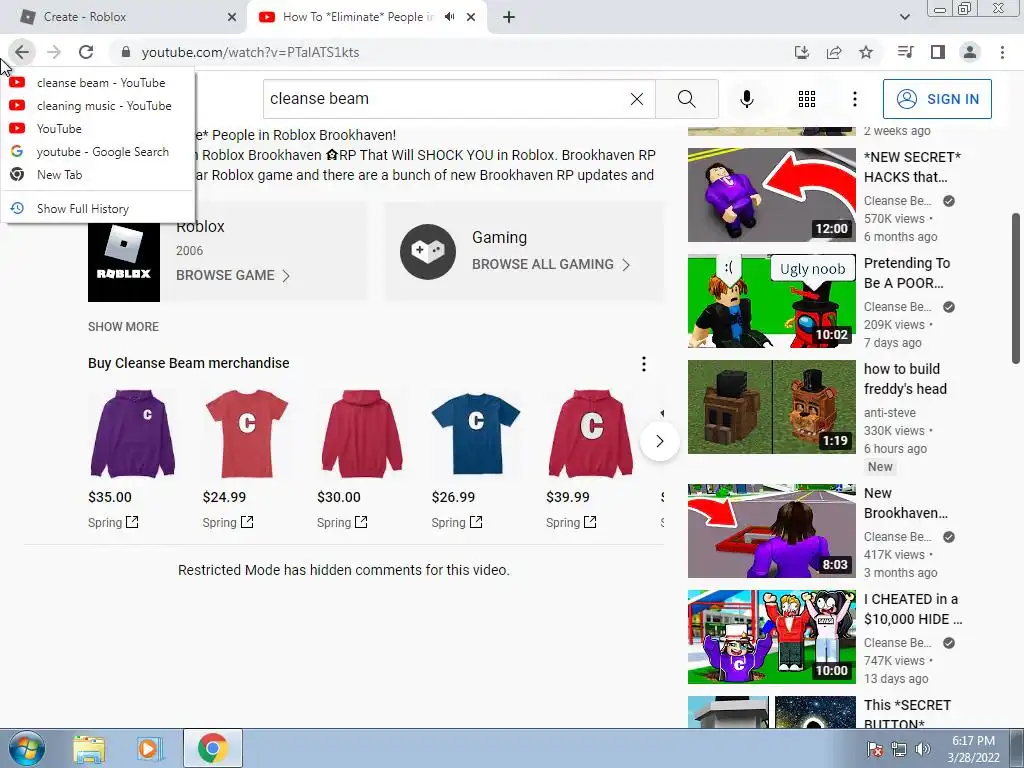The width and height of the screenshot is (1024, 768).
Task: Click the install app icon in address bar
Action: point(801,52)
